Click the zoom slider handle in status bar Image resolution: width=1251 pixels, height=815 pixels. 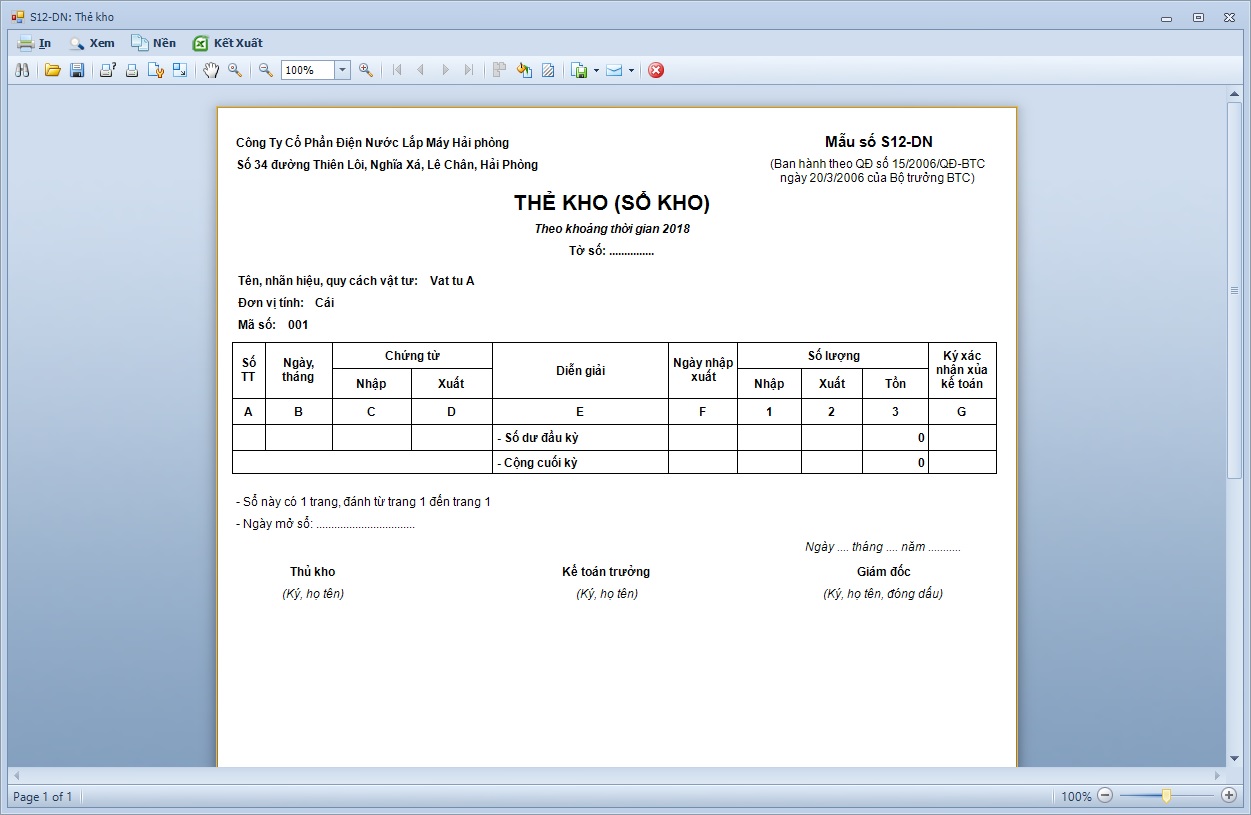pos(1166,796)
